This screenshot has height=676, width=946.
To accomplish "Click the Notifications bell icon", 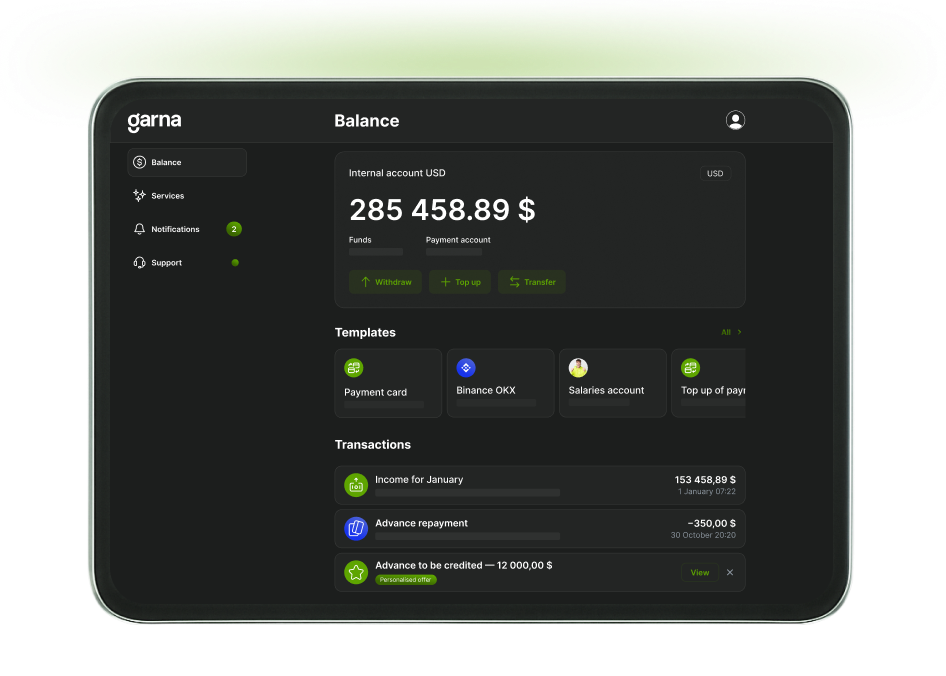I will point(139,229).
